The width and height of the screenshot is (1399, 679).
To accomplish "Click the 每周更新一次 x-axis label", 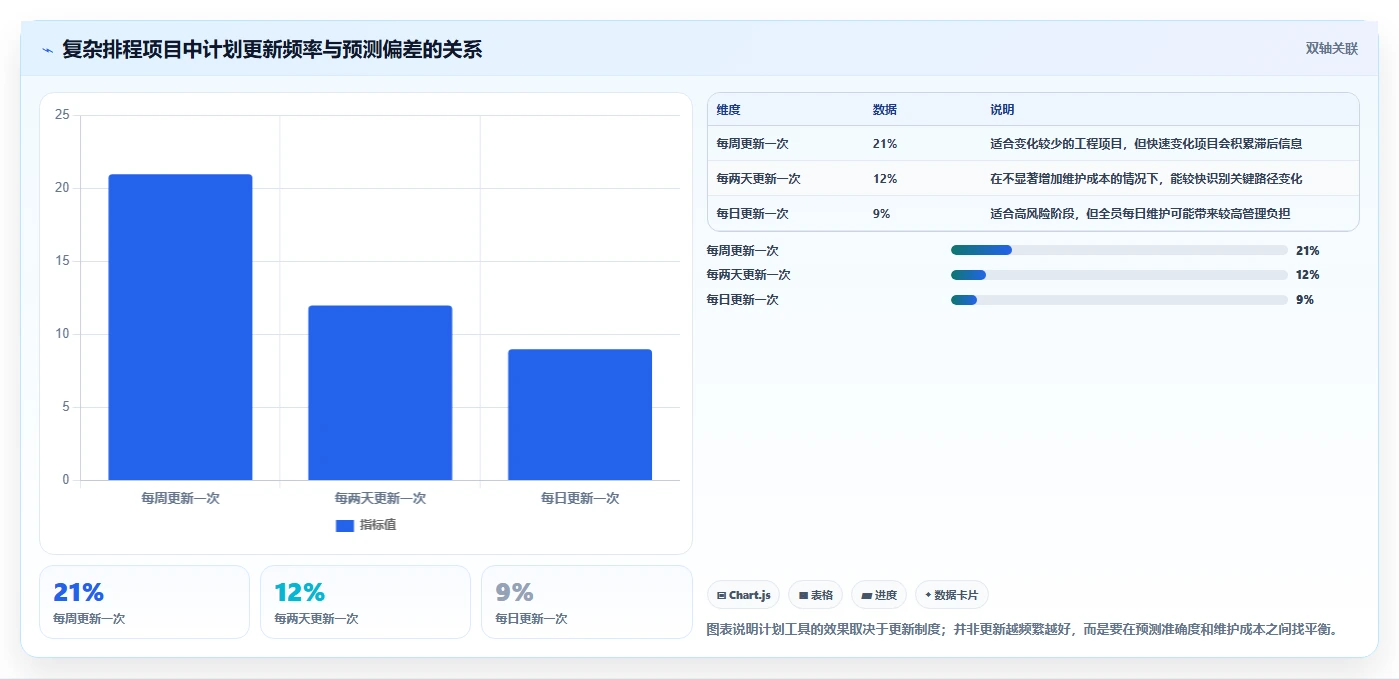I will coord(180,498).
